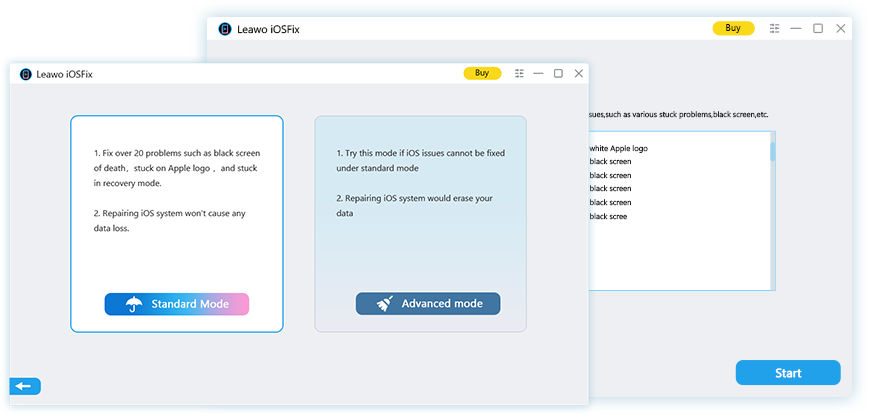Select the Advanced mode description card

coord(421,224)
